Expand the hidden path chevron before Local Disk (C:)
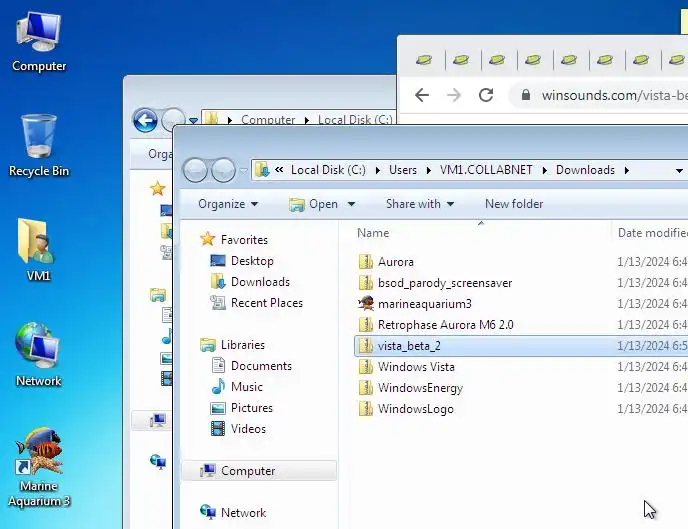Screen dimensions: 688x529 279,170
